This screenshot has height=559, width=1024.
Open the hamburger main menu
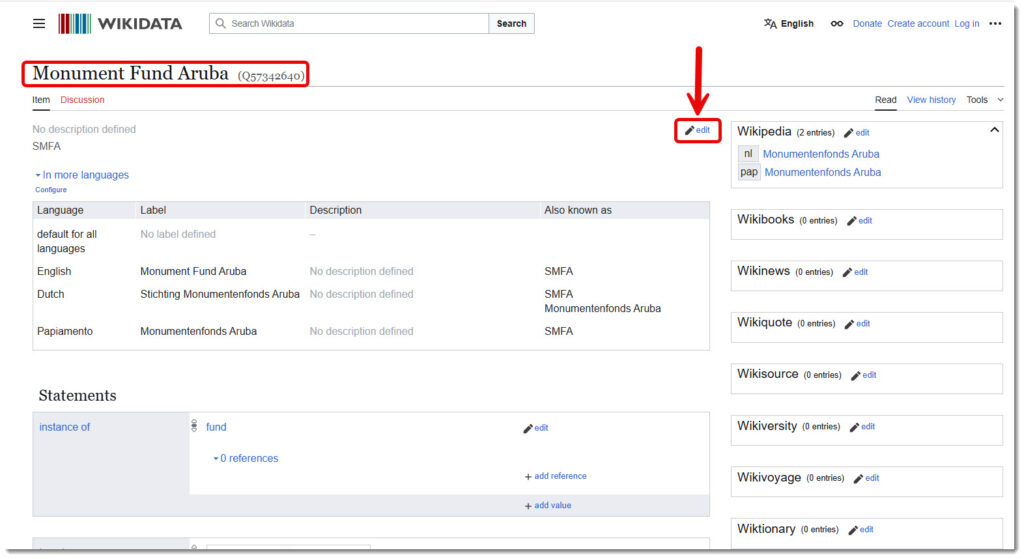39,23
